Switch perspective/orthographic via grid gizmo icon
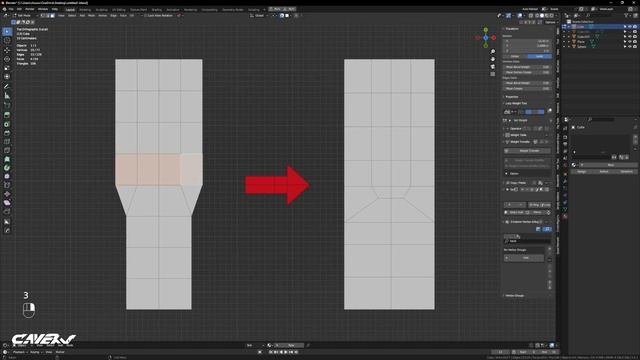This screenshot has height=360, width=640. click(493, 74)
